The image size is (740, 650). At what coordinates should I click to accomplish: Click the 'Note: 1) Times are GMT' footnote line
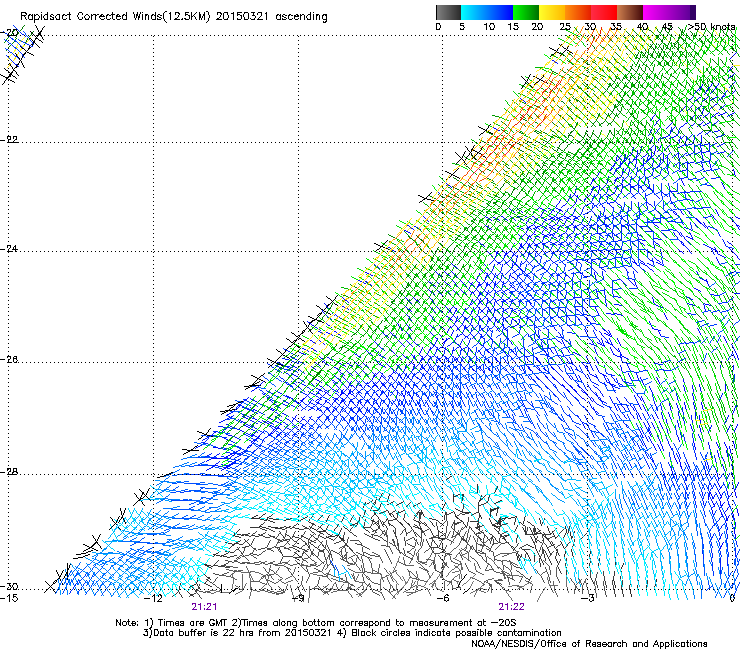point(316,623)
